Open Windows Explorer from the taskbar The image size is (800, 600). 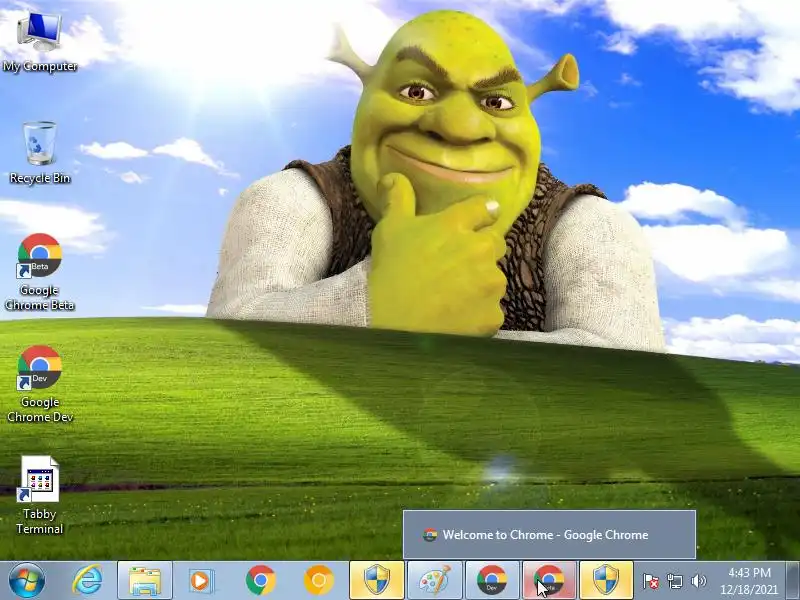(x=145, y=581)
